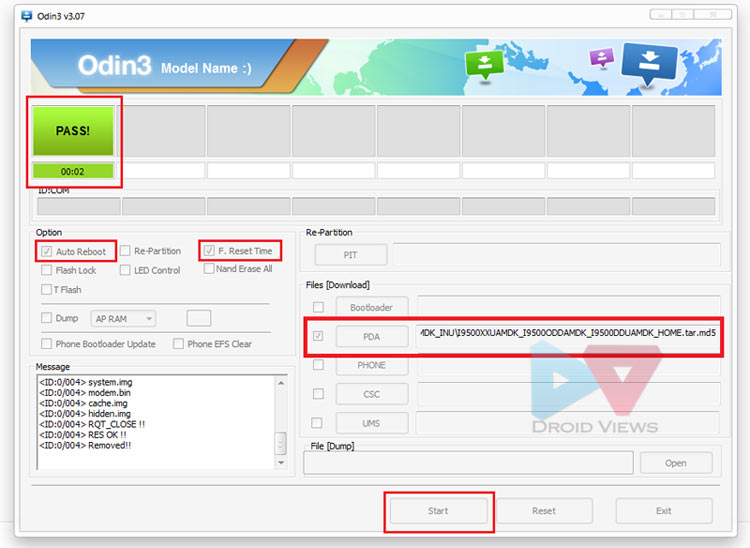Check the Bootloader file checkbox
The width and height of the screenshot is (750, 548).
point(318,307)
